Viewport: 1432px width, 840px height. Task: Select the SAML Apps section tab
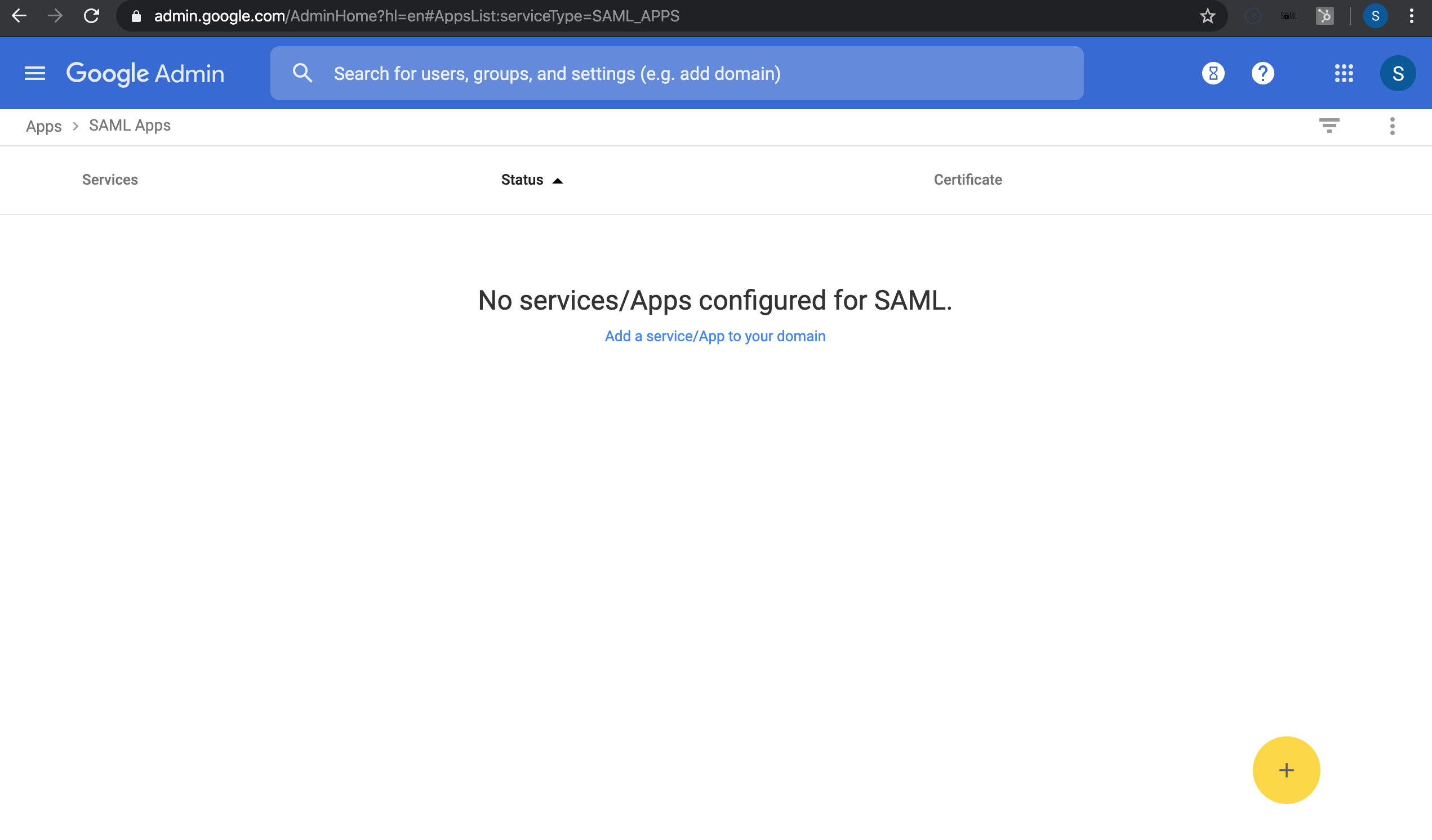[130, 125]
